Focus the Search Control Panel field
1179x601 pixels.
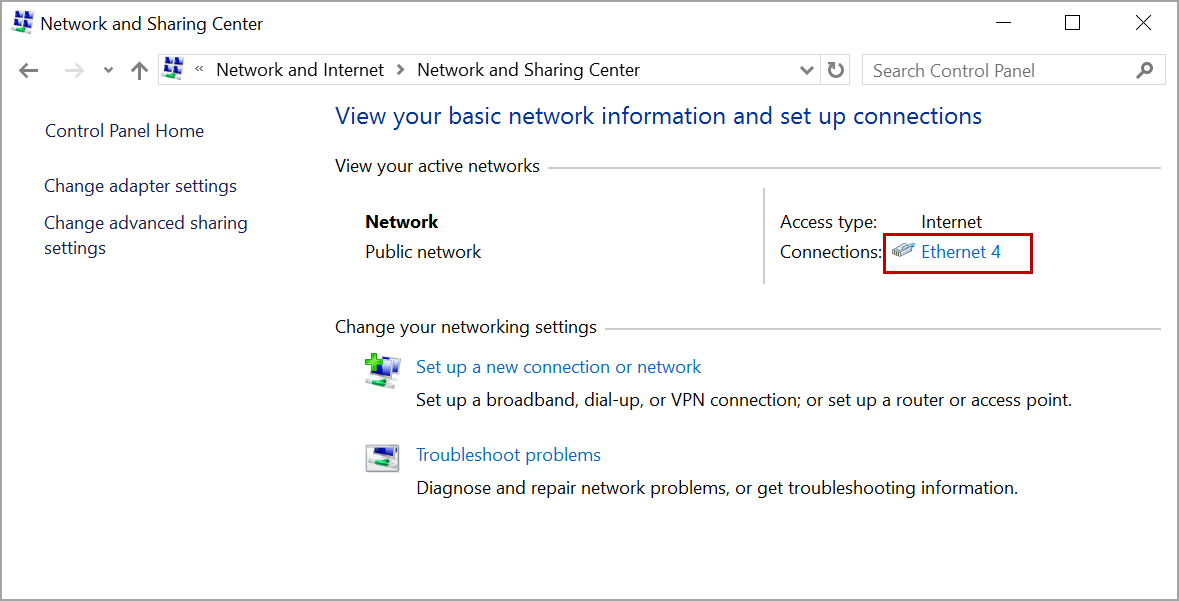click(x=995, y=70)
